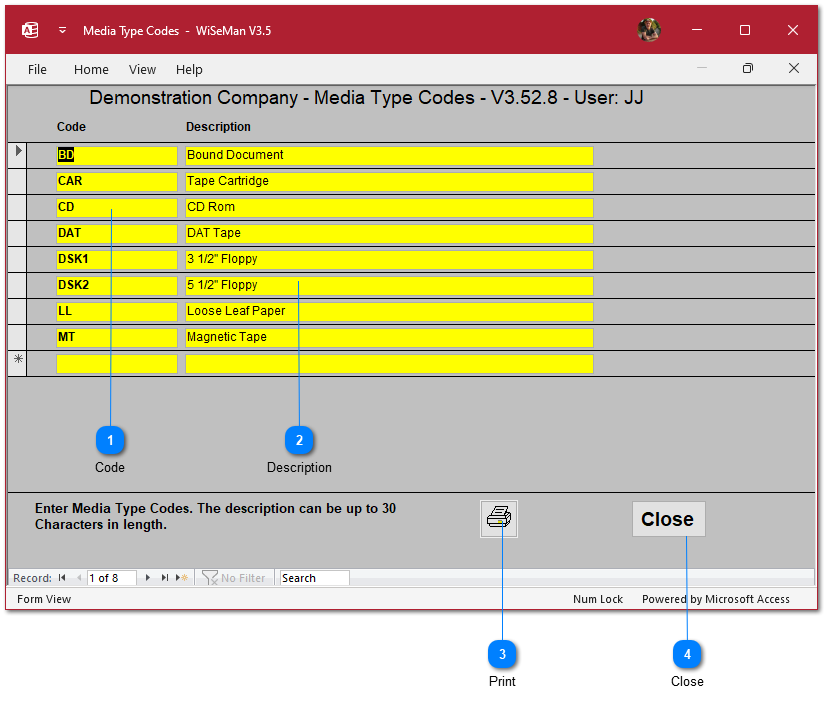Image resolution: width=827 pixels, height=705 pixels.
Task: Click the Print icon button
Action: pos(499,519)
